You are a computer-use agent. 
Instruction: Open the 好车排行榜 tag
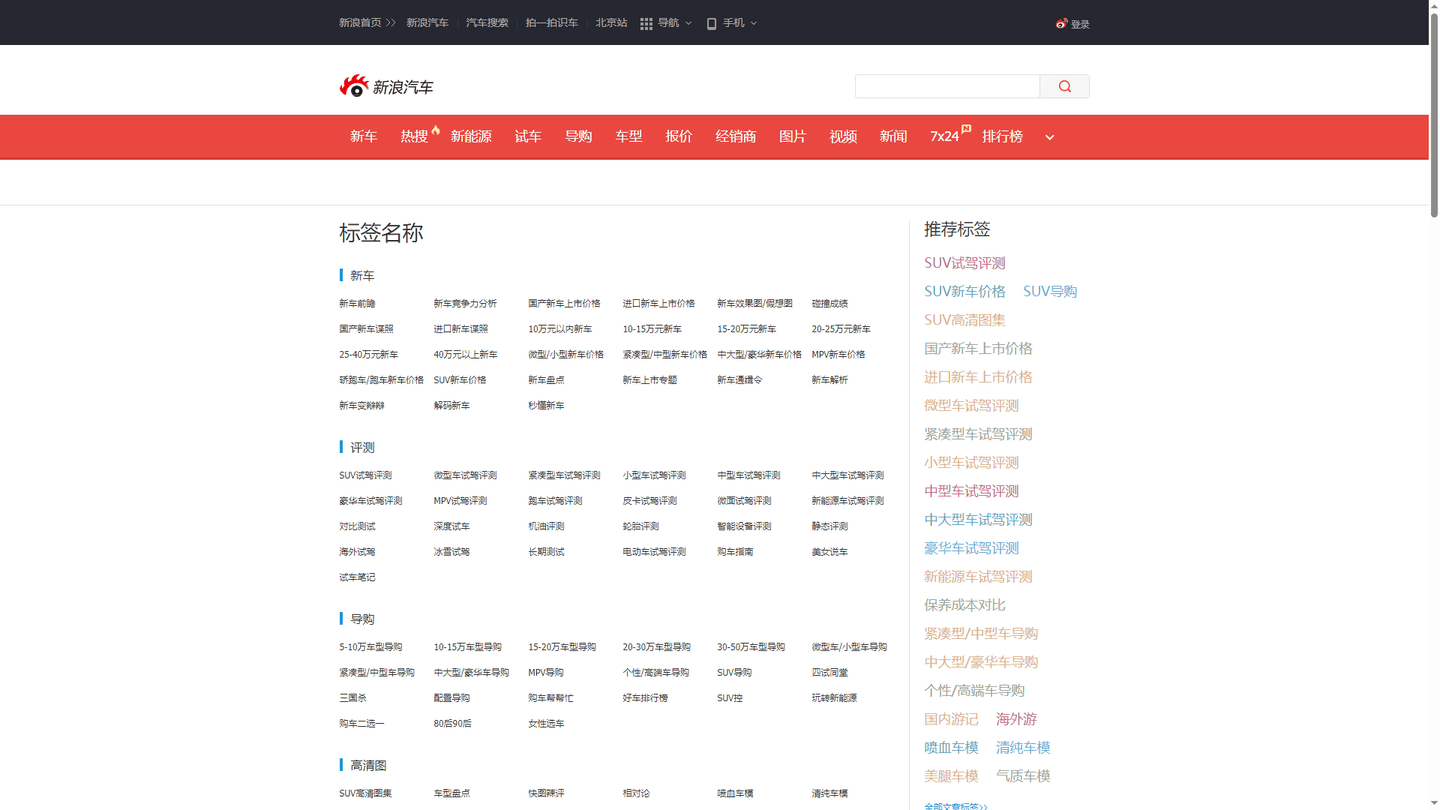point(645,698)
